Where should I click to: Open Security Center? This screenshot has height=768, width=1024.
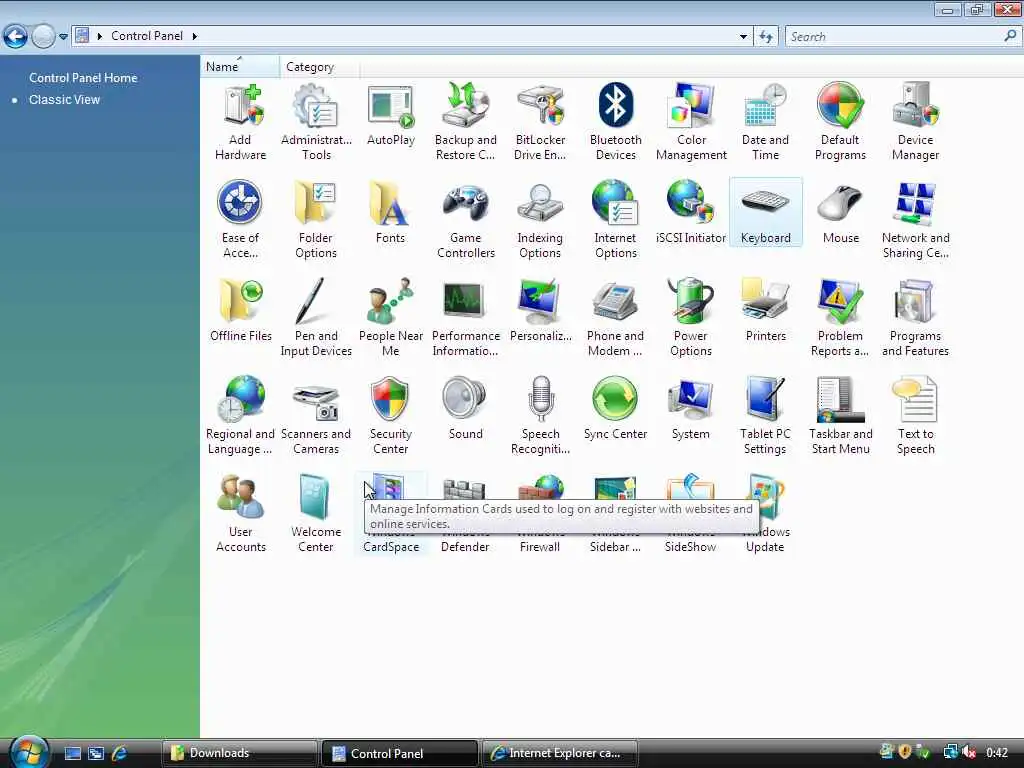click(391, 416)
